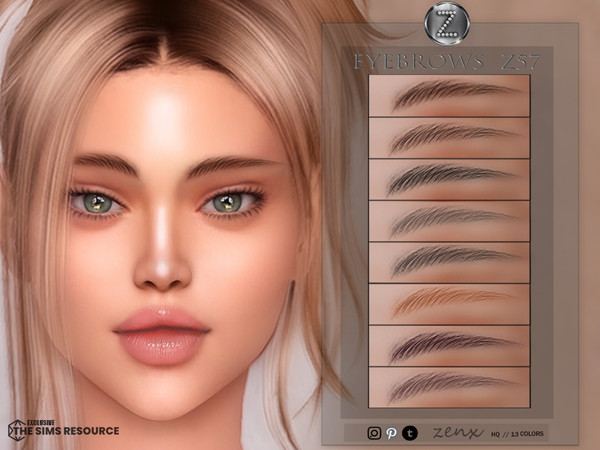600x450 pixels.
Task: Select the second eyebrow swatch from top
Action: pyautogui.click(x=449, y=137)
